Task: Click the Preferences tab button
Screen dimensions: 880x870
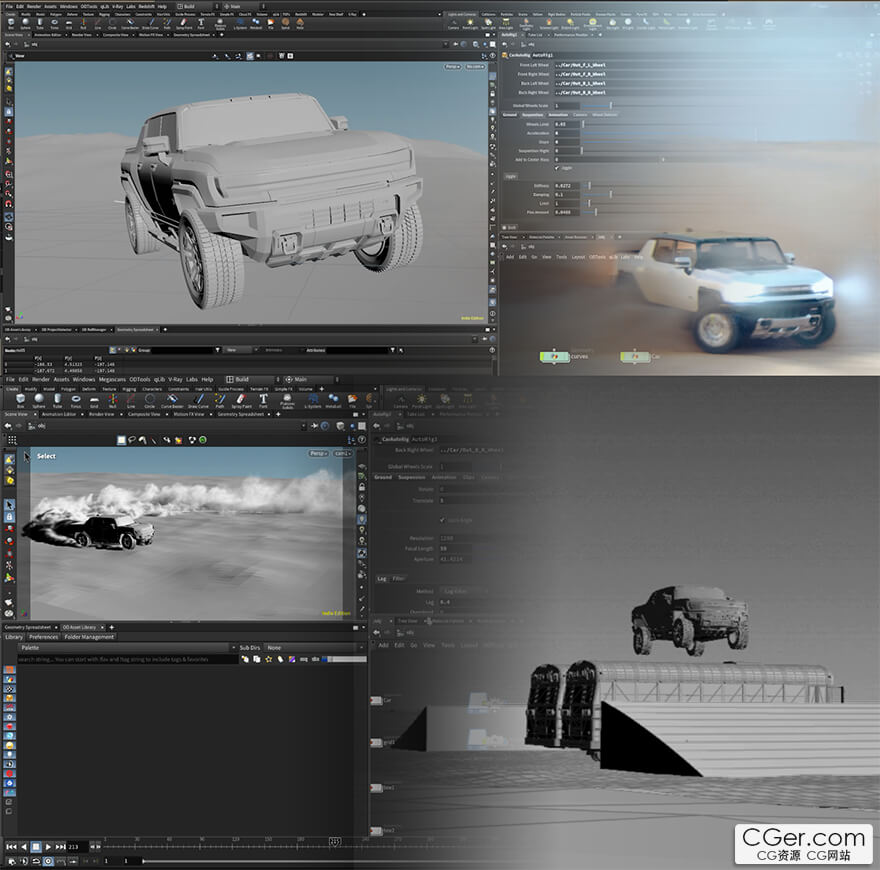Action: click(x=43, y=637)
